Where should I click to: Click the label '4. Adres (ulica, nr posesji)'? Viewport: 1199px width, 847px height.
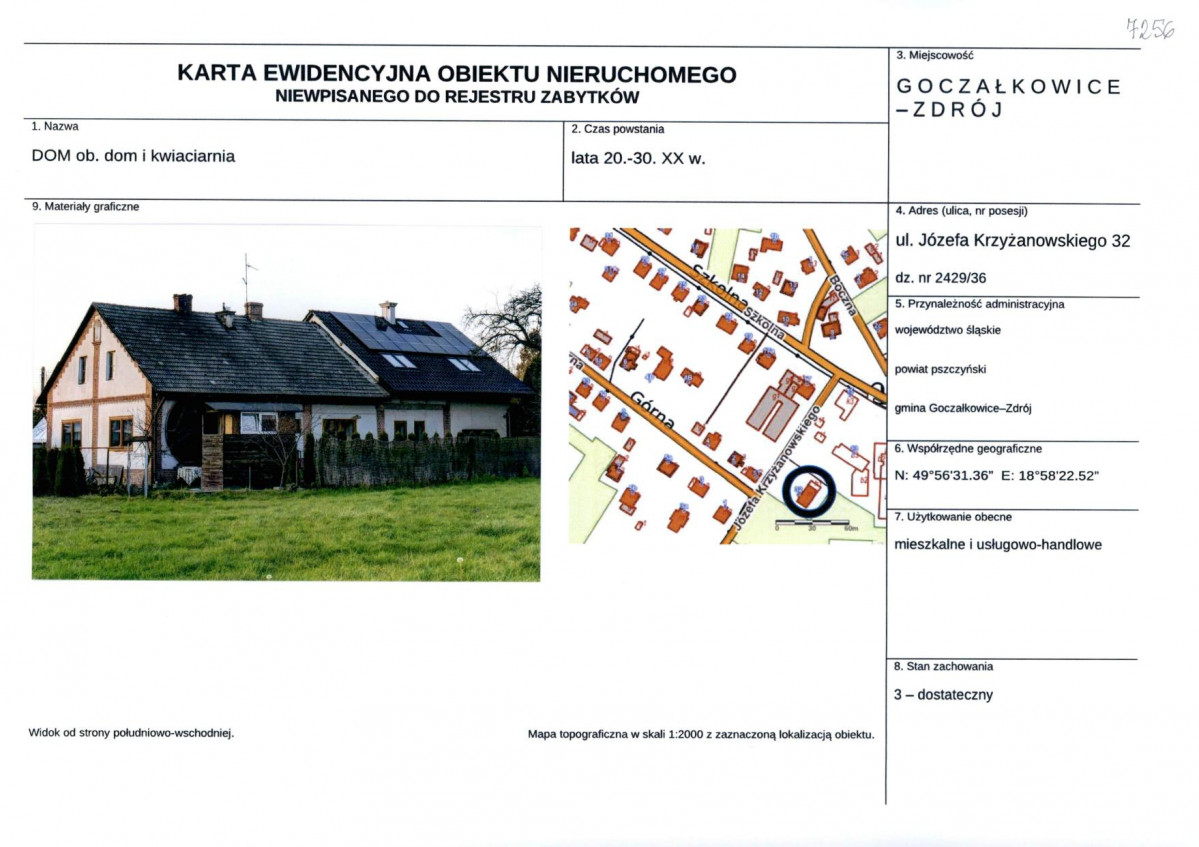(x=961, y=211)
